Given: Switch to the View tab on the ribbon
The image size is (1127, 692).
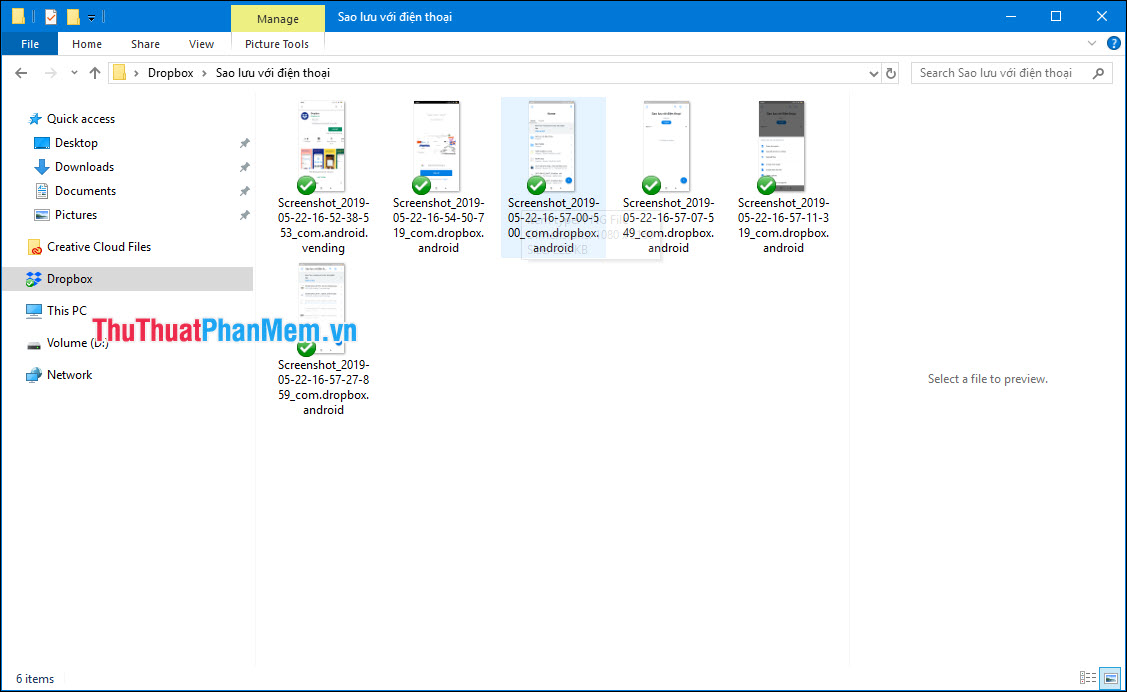Looking at the screenshot, I should 201,43.
